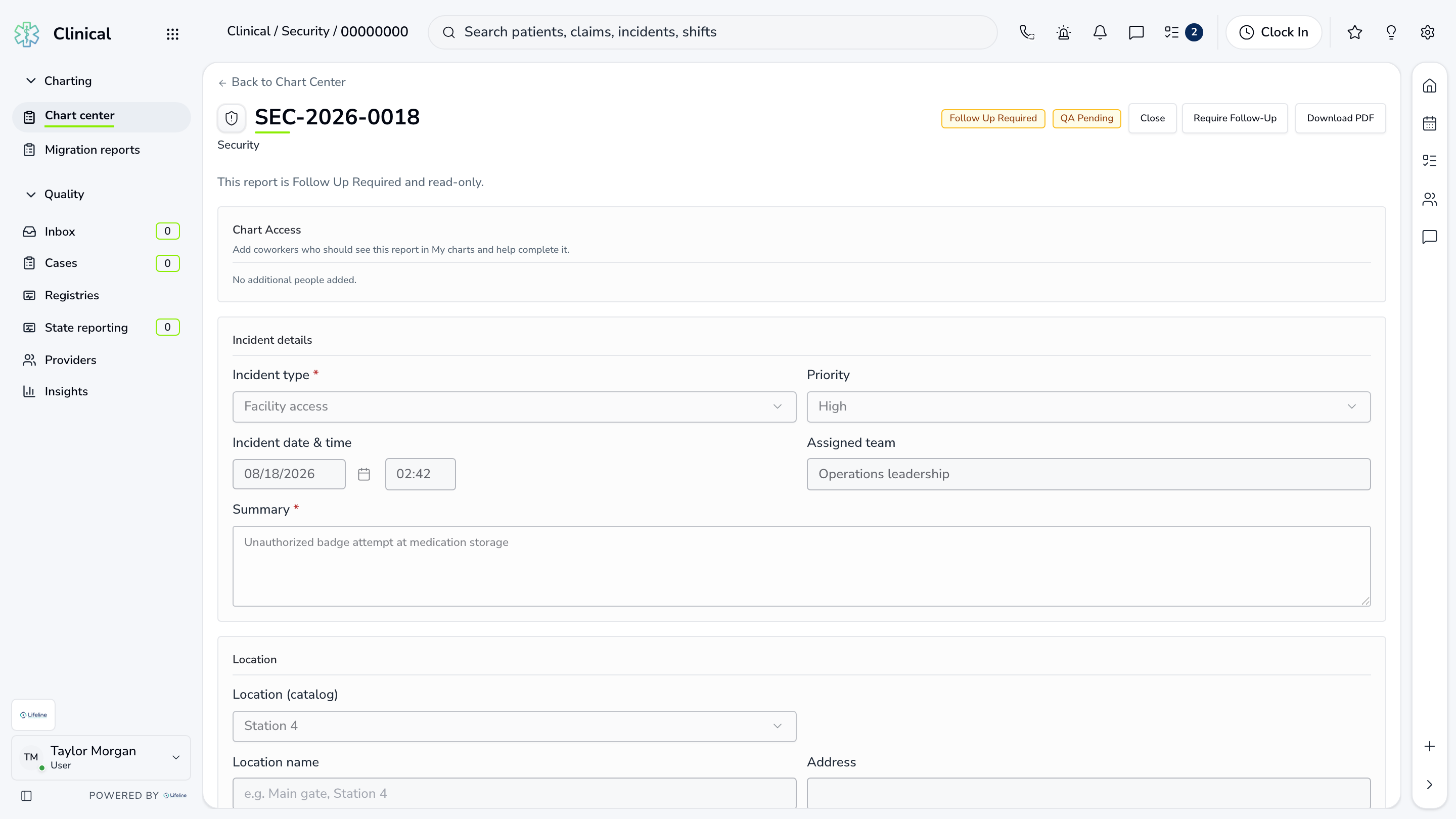The image size is (1456, 819).
Task: Click the incident date field
Action: (289, 474)
